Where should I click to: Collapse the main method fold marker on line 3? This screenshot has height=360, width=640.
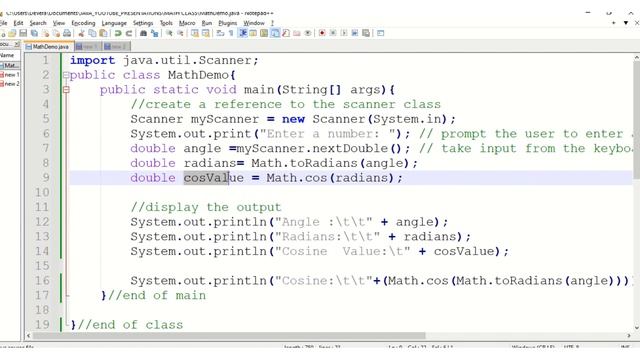[x=66, y=90]
